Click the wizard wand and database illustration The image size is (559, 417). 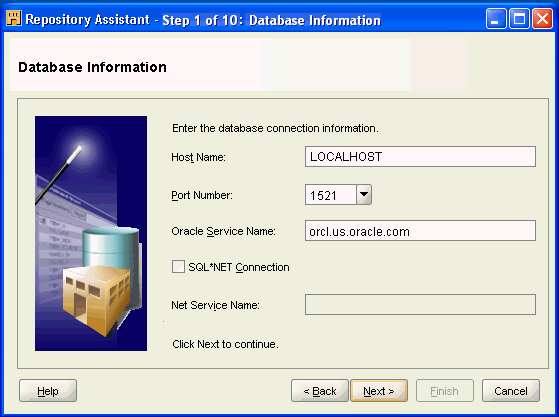pos(91,233)
